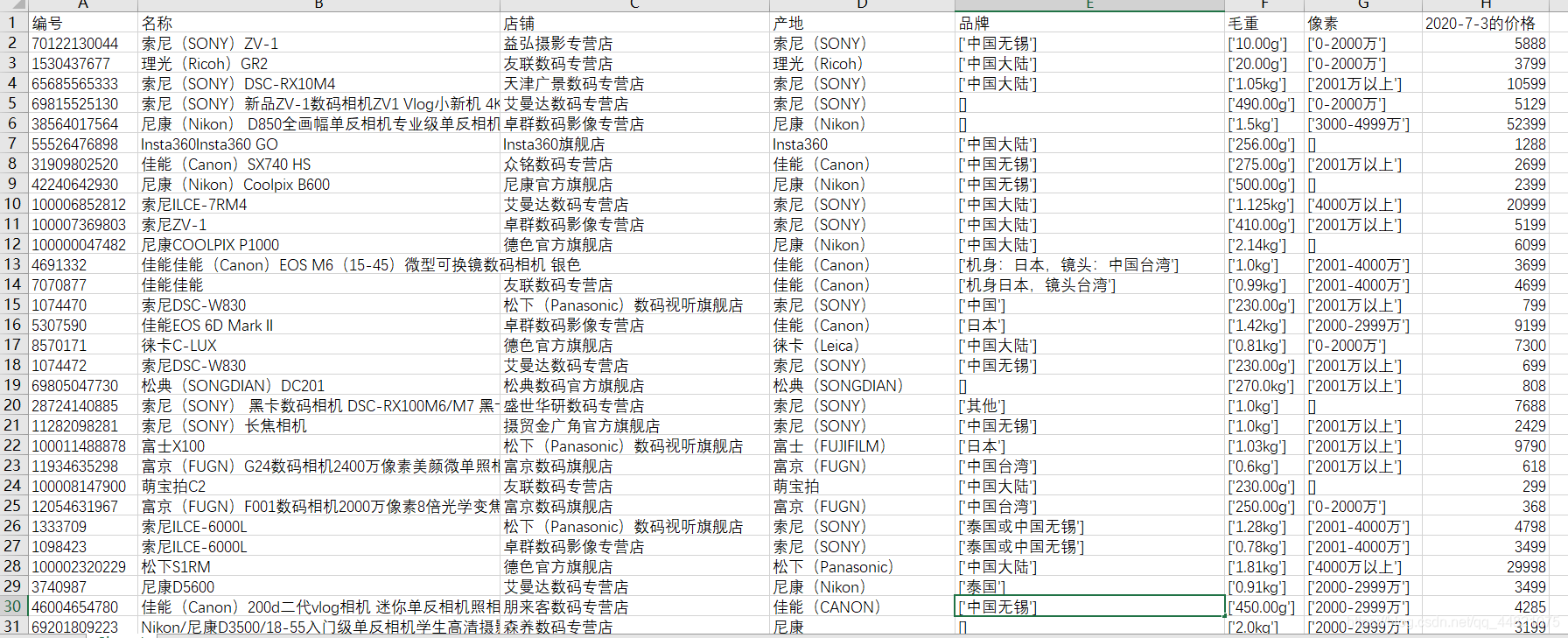Screen dimensions: 1568x638
Task: Select weight cell ['0.78kg']
Action: (1264, 546)
